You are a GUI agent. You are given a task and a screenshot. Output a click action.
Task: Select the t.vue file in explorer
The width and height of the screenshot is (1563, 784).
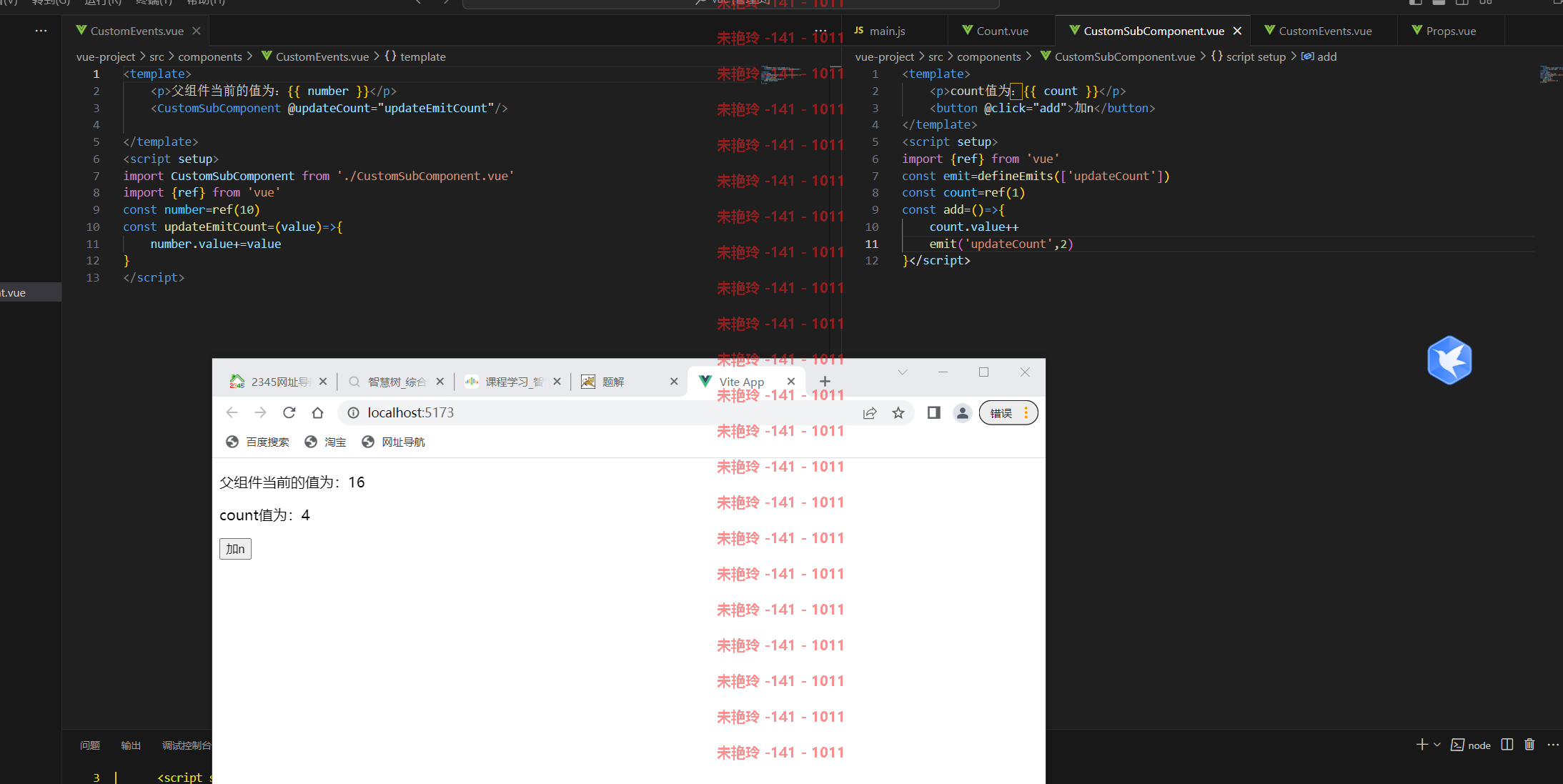31,292
